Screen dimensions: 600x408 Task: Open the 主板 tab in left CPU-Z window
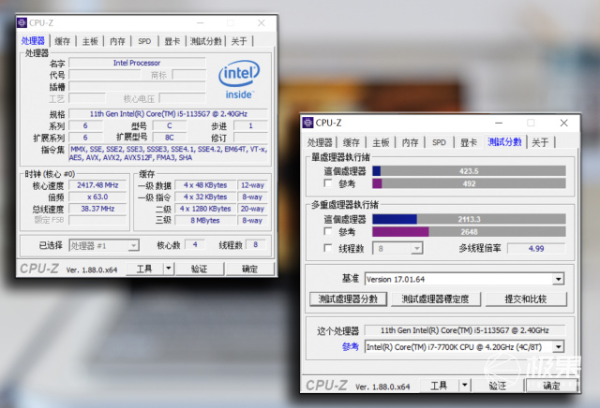click(90, 41)
